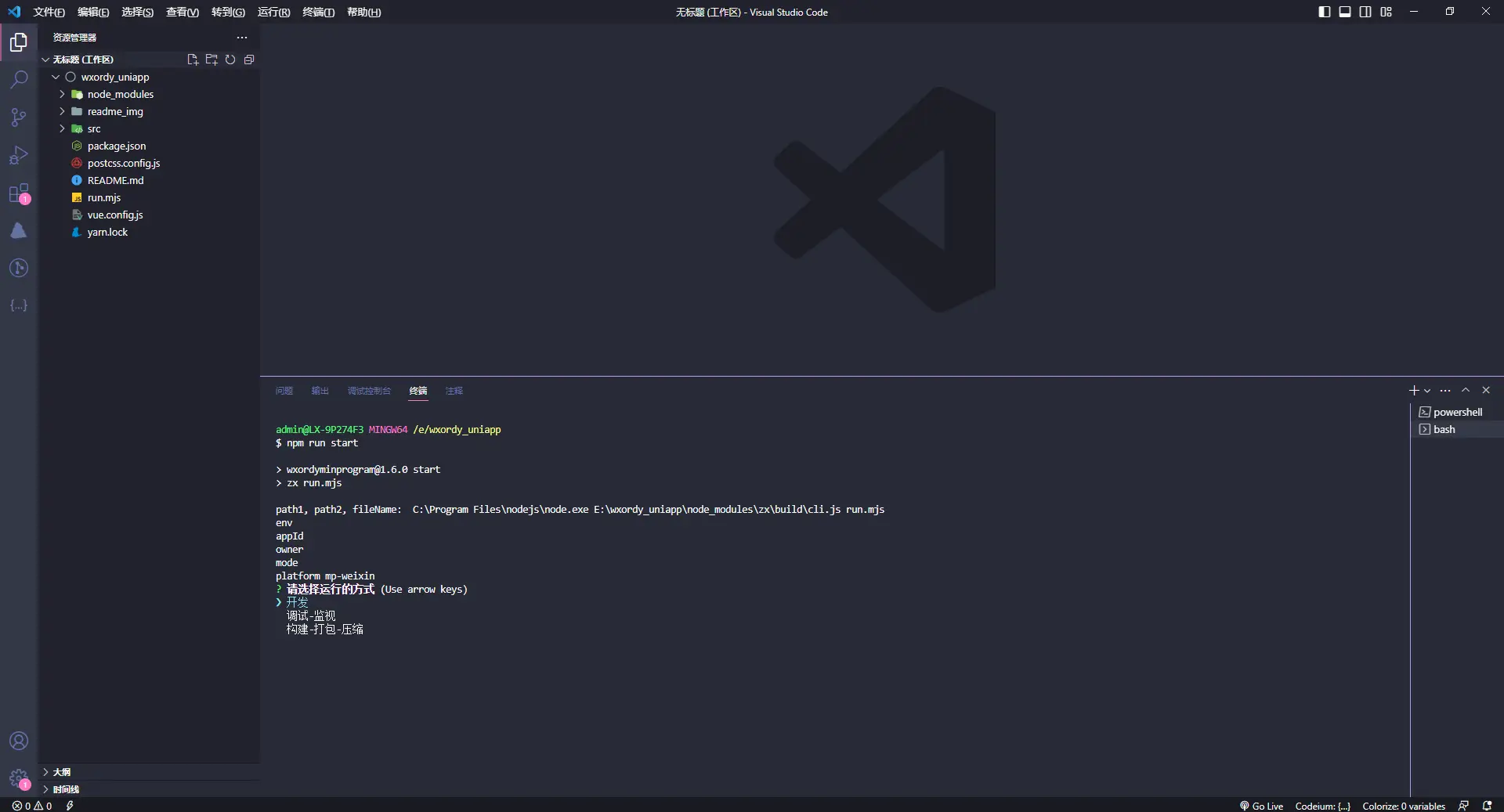Open the 编辑 menu
The height and width of the screenshot is (812, 1504).
coord(93,12)
